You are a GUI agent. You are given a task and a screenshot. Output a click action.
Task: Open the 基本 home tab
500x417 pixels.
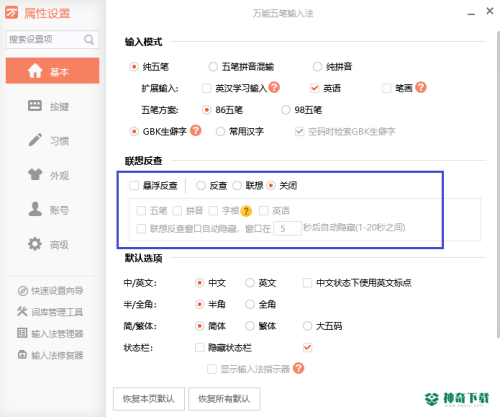[52, 71]
